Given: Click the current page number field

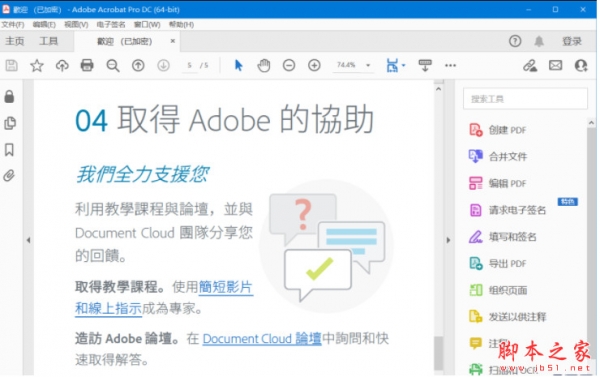Looking at the screenshot, I should [189, 65].
